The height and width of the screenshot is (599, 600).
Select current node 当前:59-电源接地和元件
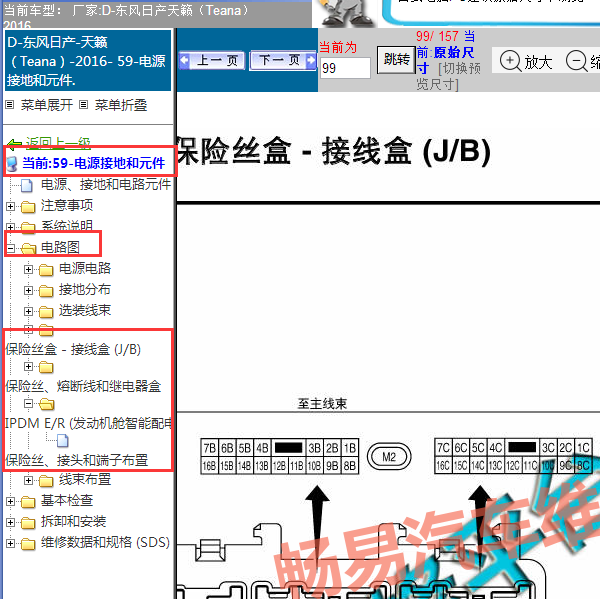pos(93,163)
